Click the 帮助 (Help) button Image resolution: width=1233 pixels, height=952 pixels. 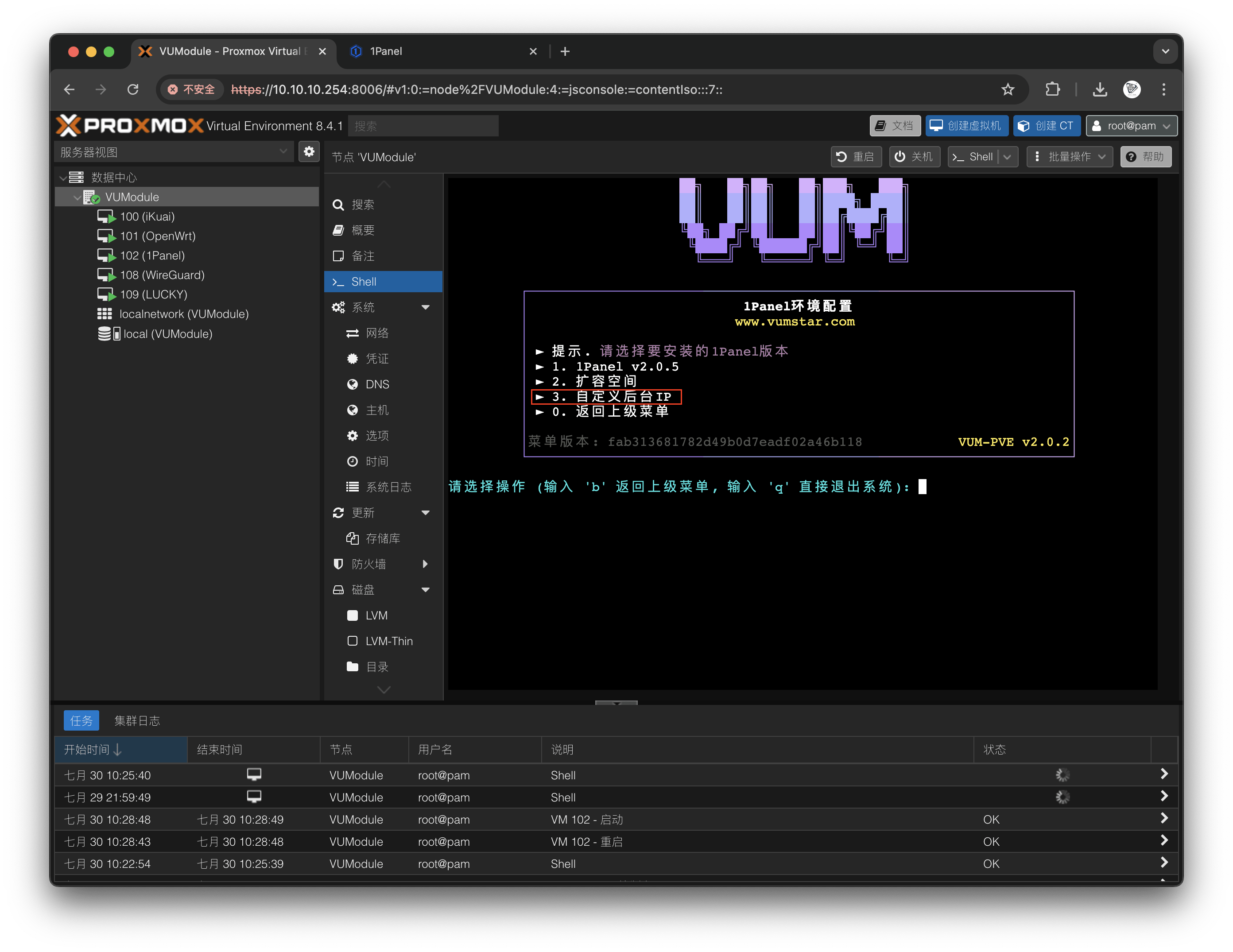point(1145,157)
